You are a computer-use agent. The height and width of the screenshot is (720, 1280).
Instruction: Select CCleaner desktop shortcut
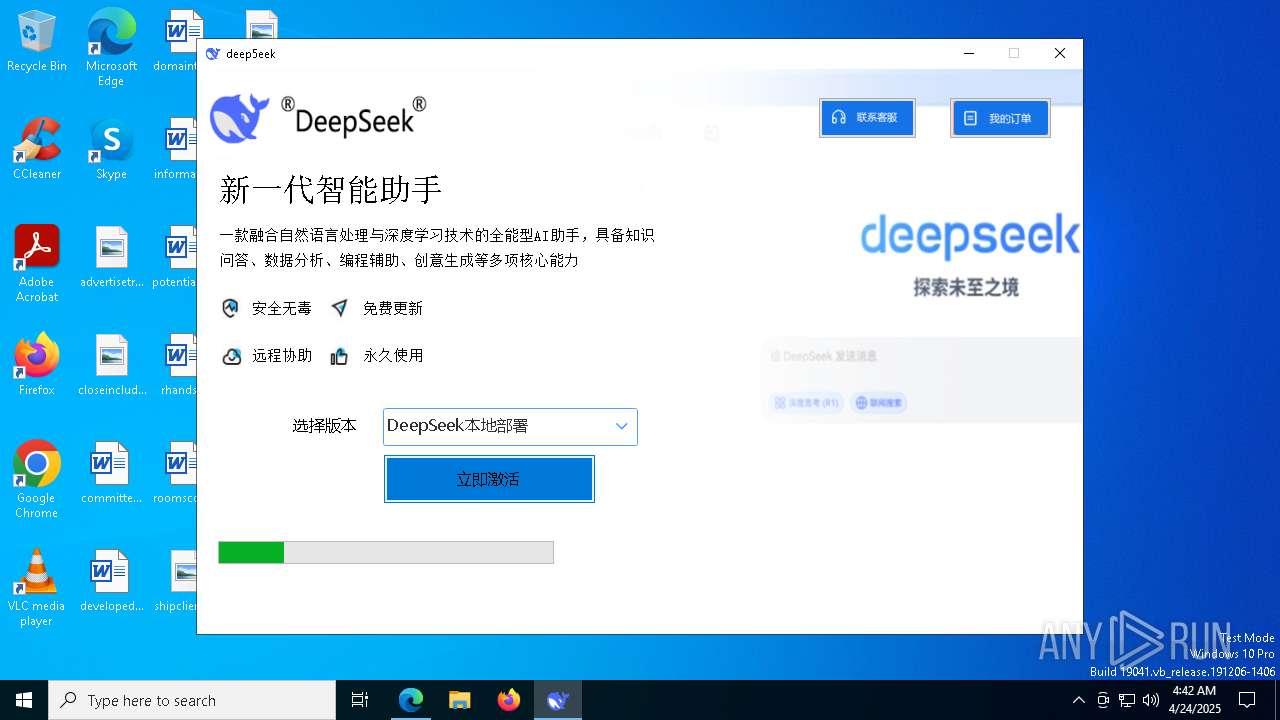point(37,149)
